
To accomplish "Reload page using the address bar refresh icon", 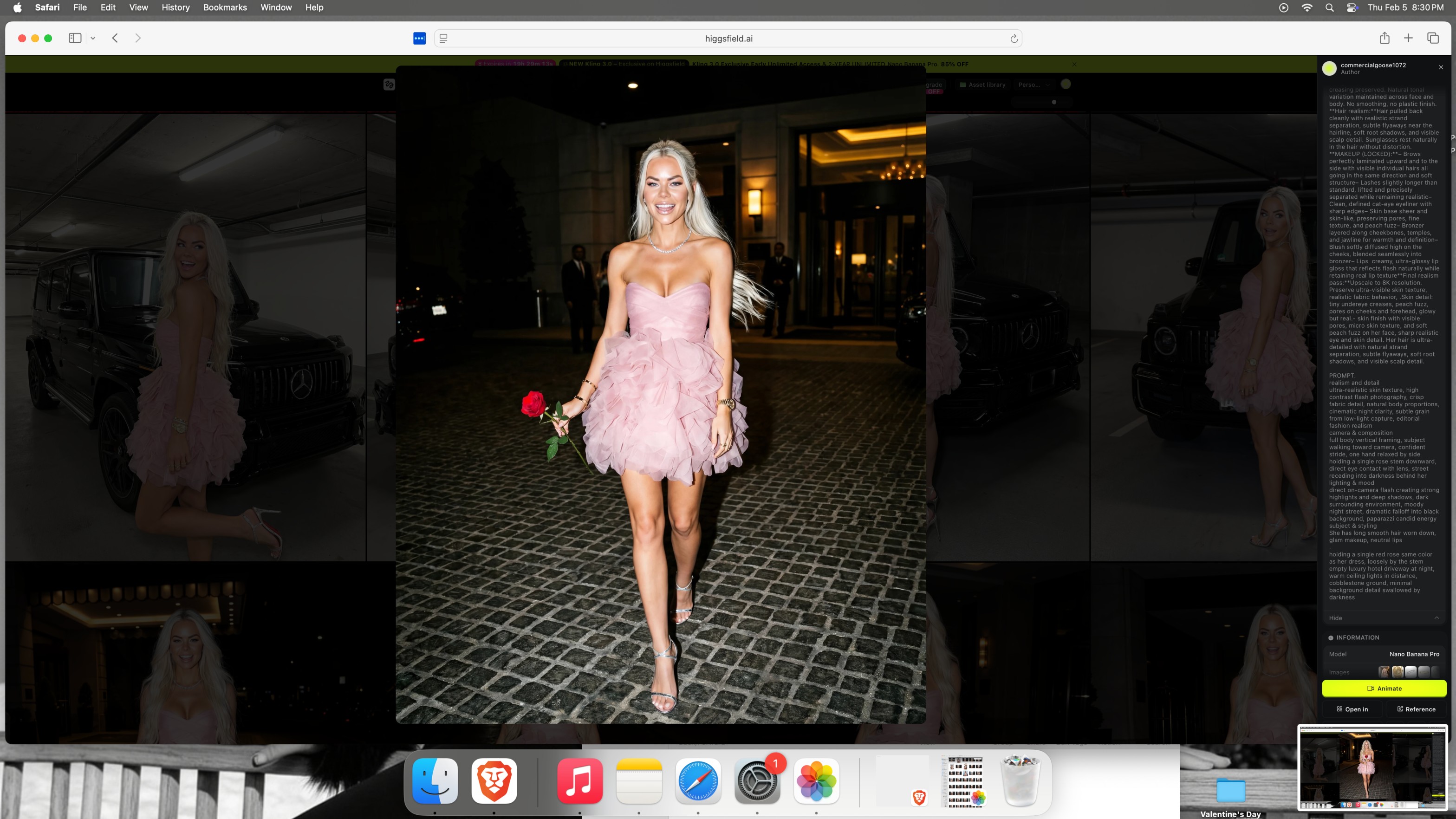I will [x=1014, y=39].
